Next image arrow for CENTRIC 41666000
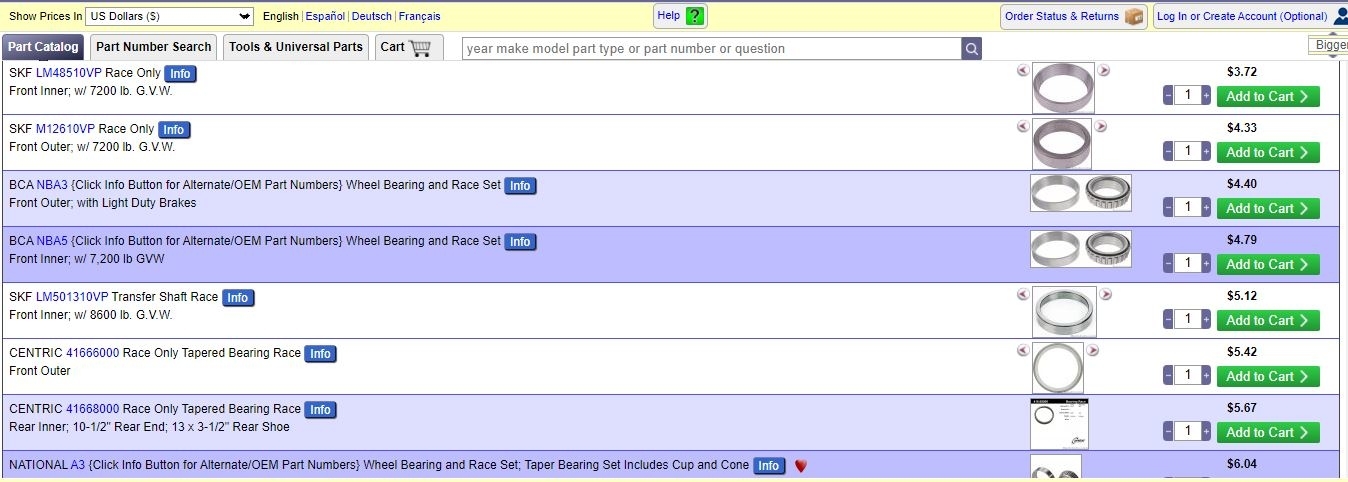 [1093, 350]
